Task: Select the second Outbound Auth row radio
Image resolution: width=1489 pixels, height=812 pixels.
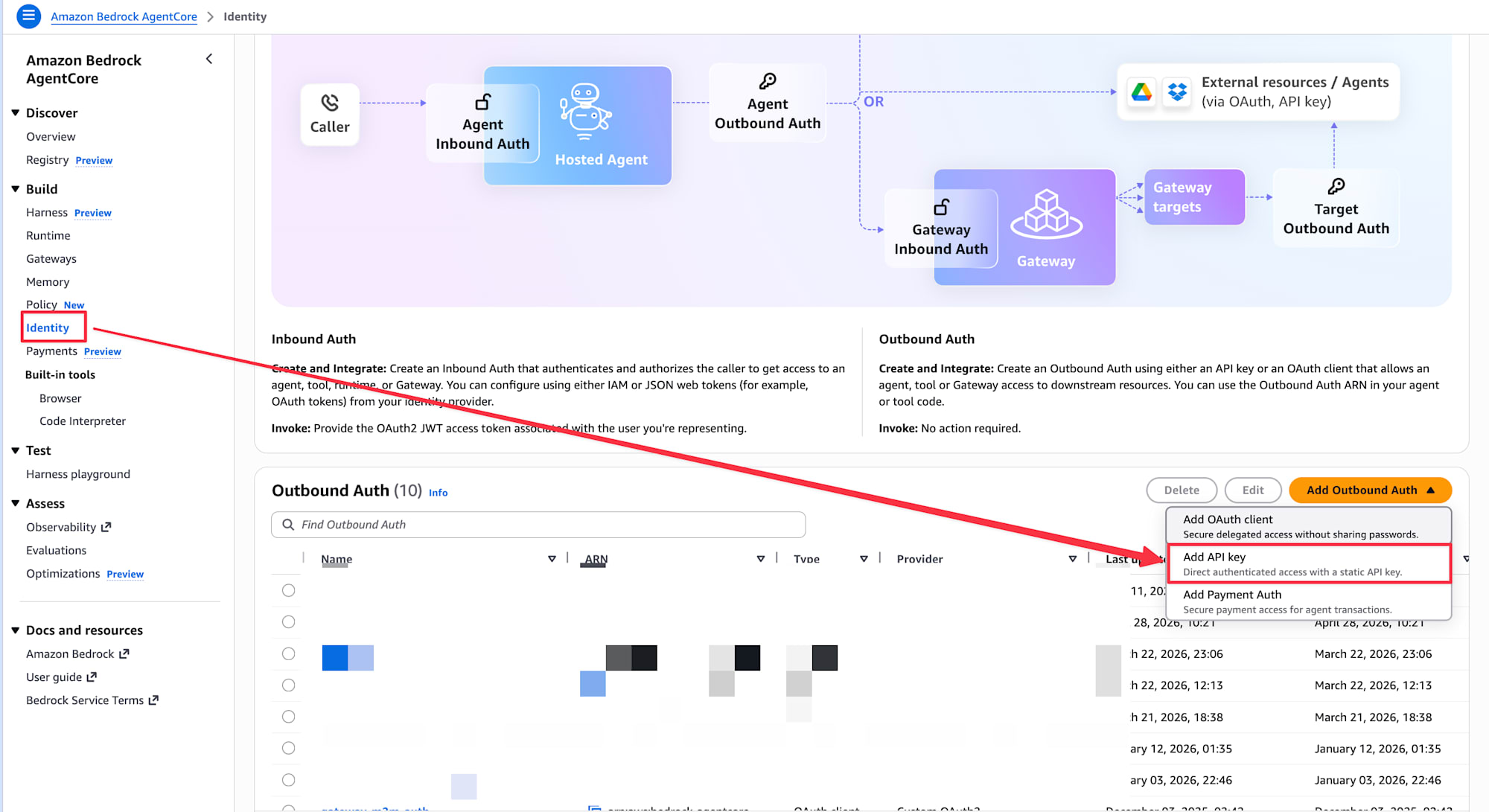Action: pos(289,621)
